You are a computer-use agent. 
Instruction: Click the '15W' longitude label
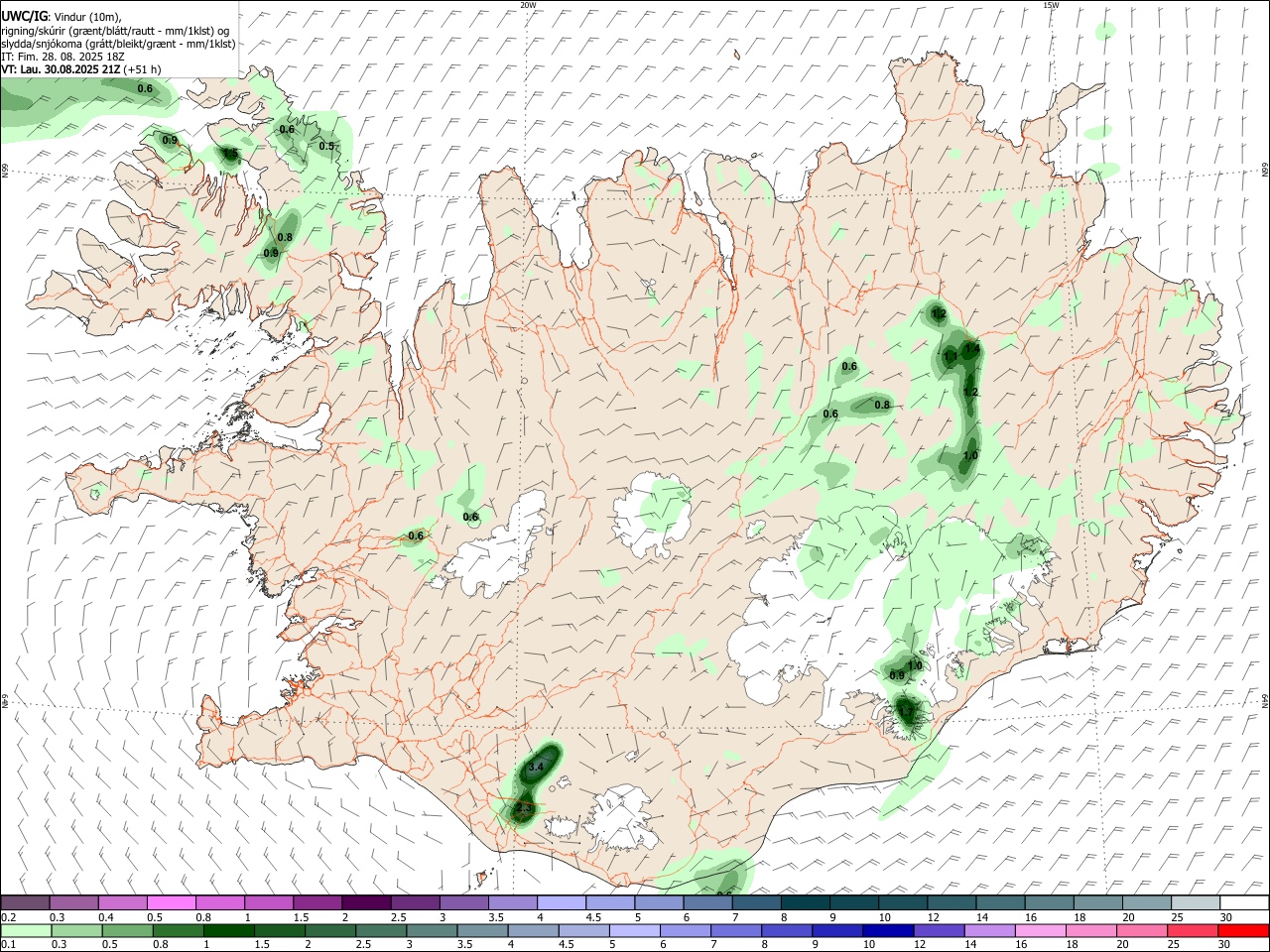click(1051, 5)
